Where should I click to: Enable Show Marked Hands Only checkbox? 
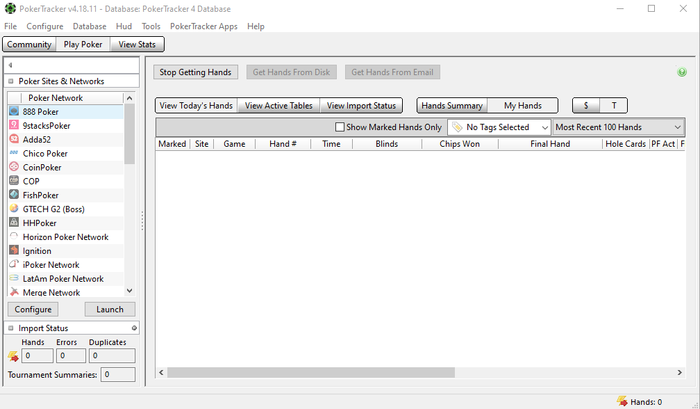(340, 127)
